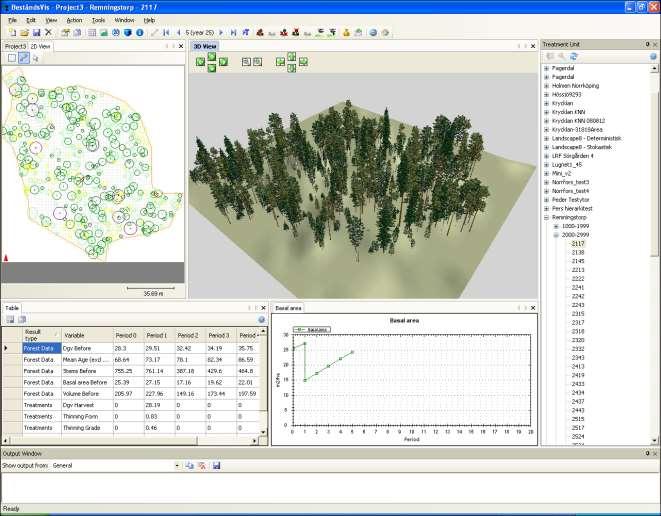This screenshot has width=661, height=516.
Task: Open the File menu
Action: [x=12, y=20]
